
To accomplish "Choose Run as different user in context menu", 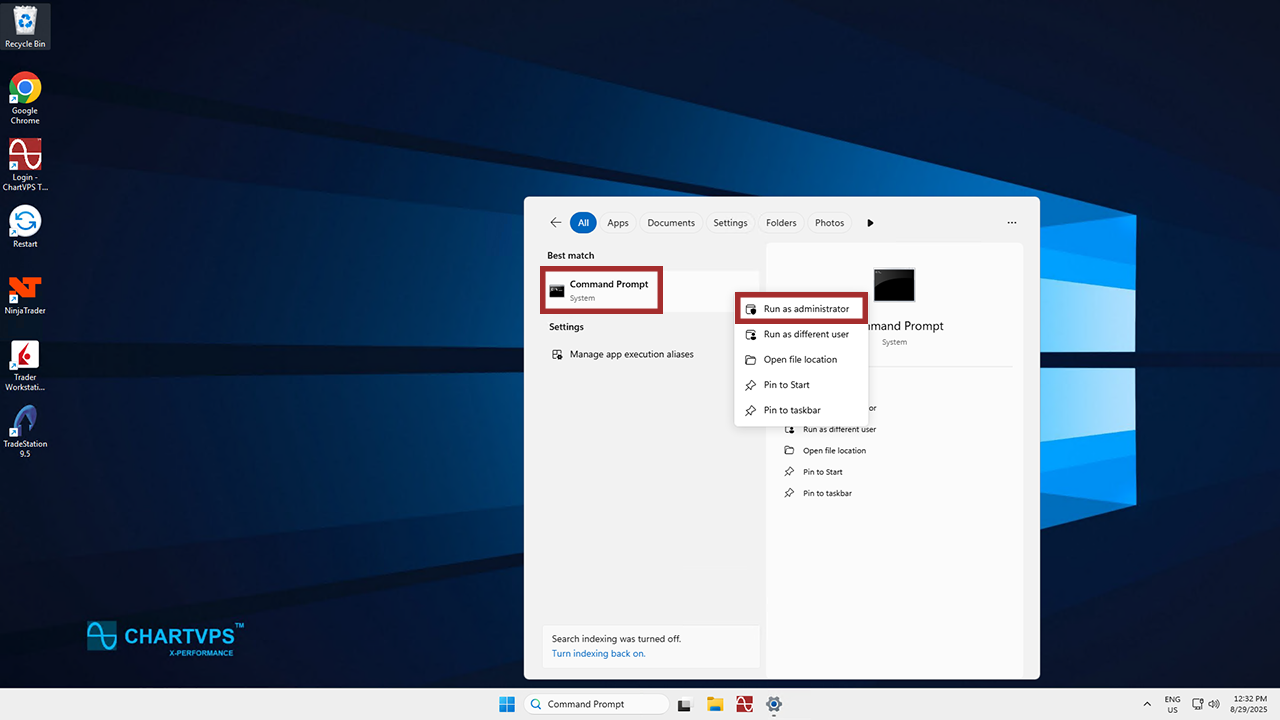I will [x=805, y=334].
